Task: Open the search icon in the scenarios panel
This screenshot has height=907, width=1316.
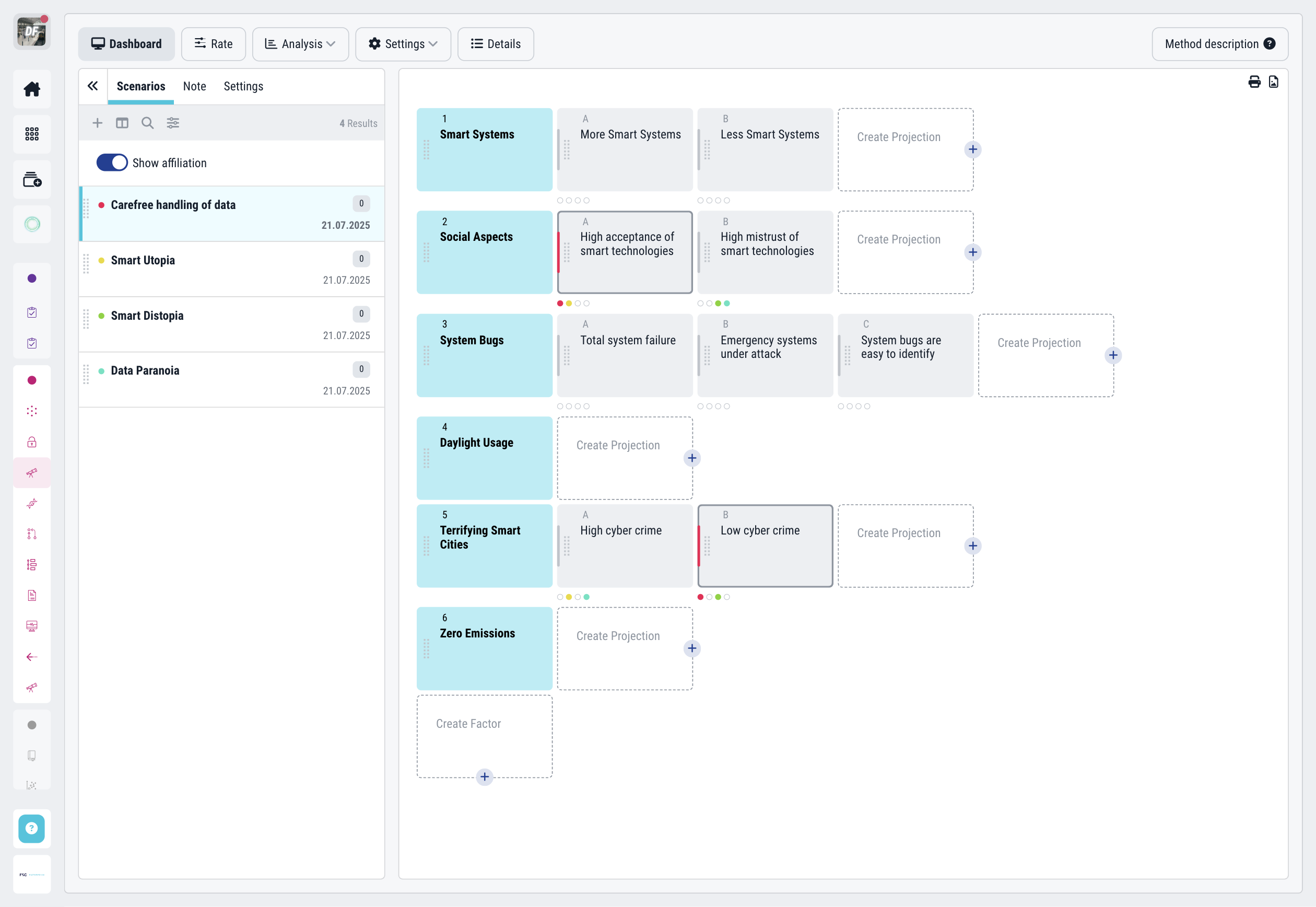Action: coord(147,123)
